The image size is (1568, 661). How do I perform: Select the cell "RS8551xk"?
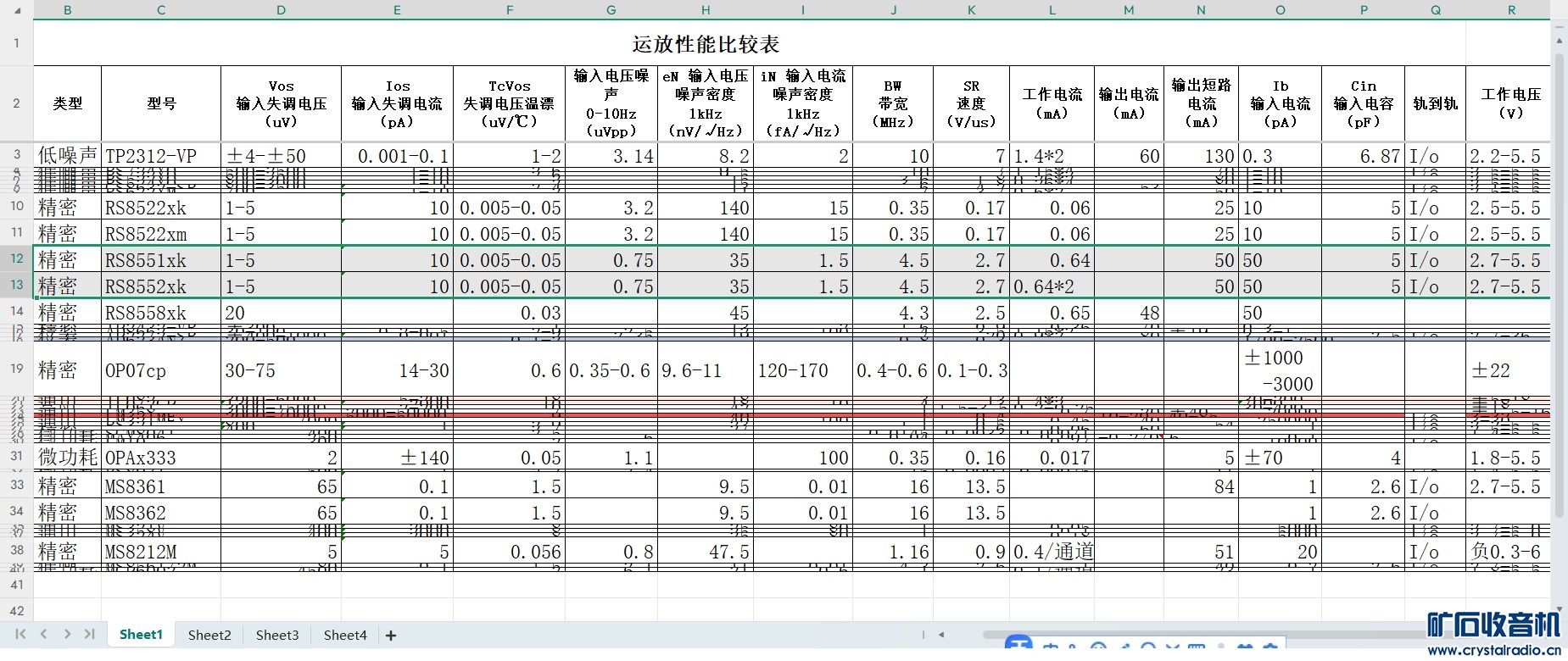point(161,260)
